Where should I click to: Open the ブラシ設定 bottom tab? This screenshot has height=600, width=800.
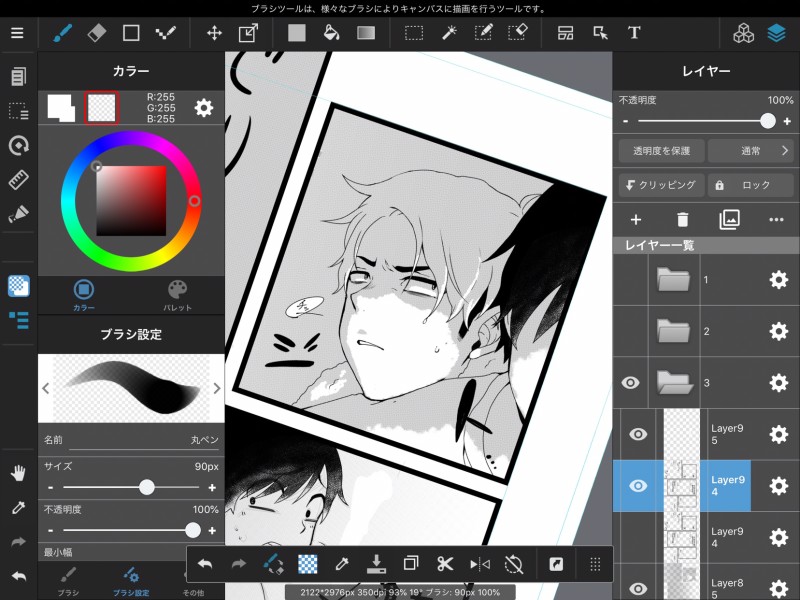(131, 582)
